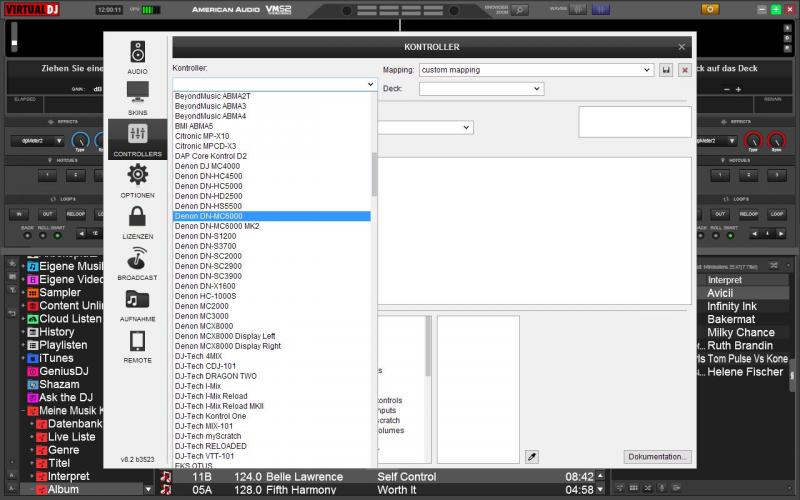Click right deck RELOOP button

(x=748, y=214)
